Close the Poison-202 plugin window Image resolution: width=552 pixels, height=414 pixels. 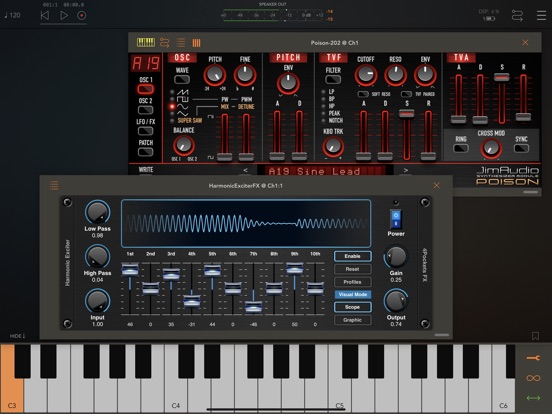point(525,43)
